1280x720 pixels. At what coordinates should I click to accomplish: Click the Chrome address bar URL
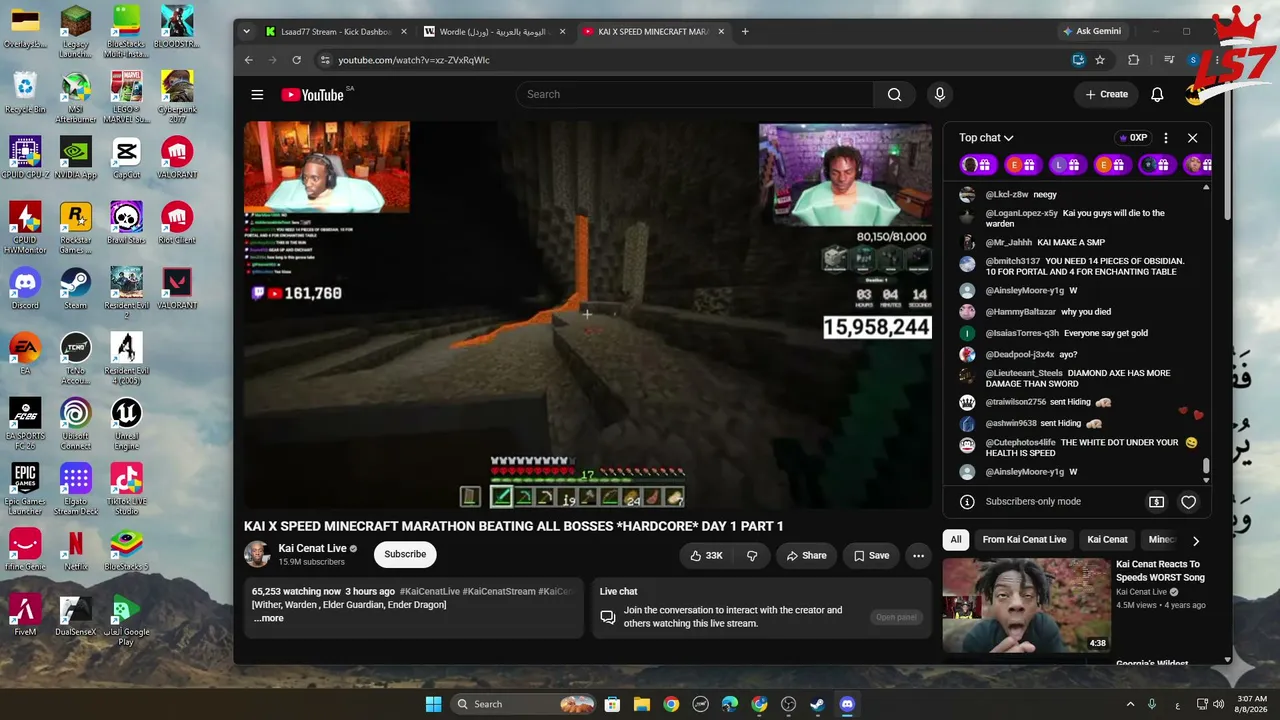tap(414, 60)
